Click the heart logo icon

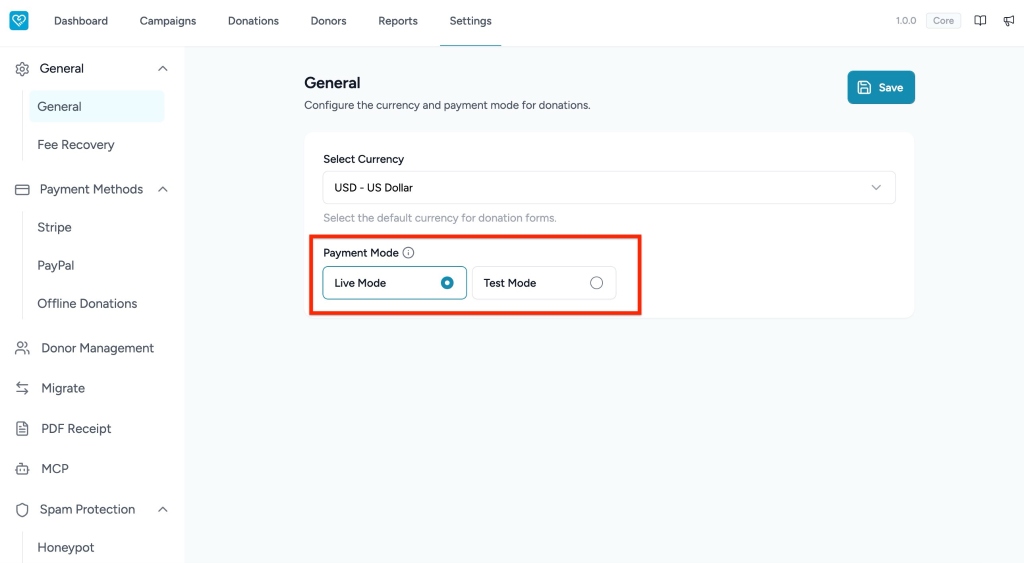(19, 20)
